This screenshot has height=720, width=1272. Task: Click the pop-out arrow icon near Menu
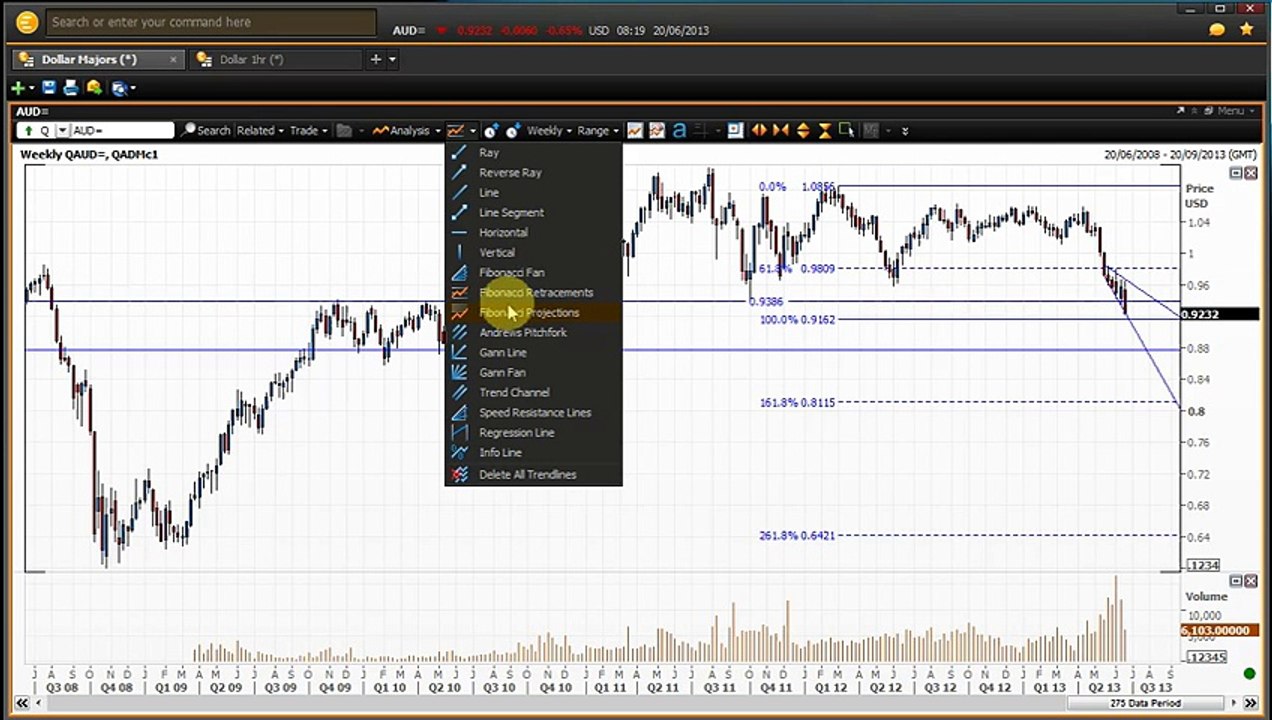click(1181, 111)
